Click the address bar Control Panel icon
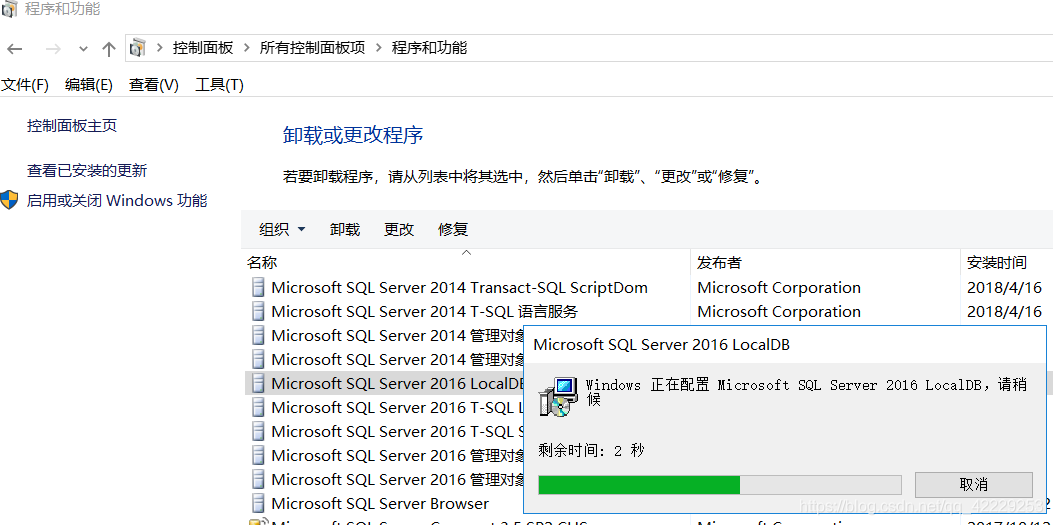 [x=138, y=48]
